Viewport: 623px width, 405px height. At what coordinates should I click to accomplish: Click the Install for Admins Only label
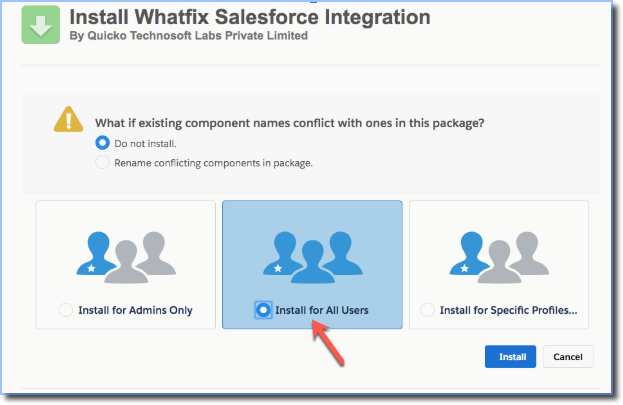click(x=135, y=310)
